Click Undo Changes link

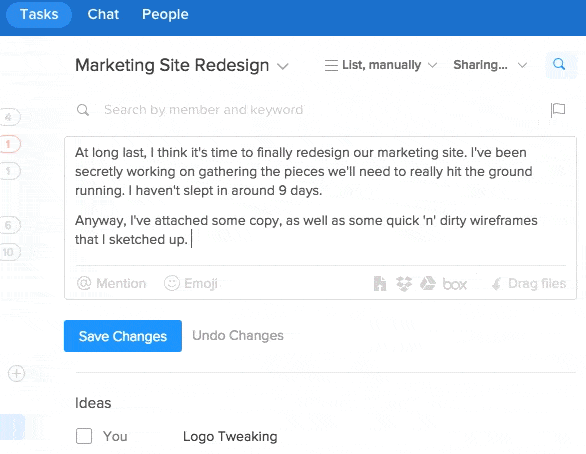pyautogui.click(x=238, y=336)
